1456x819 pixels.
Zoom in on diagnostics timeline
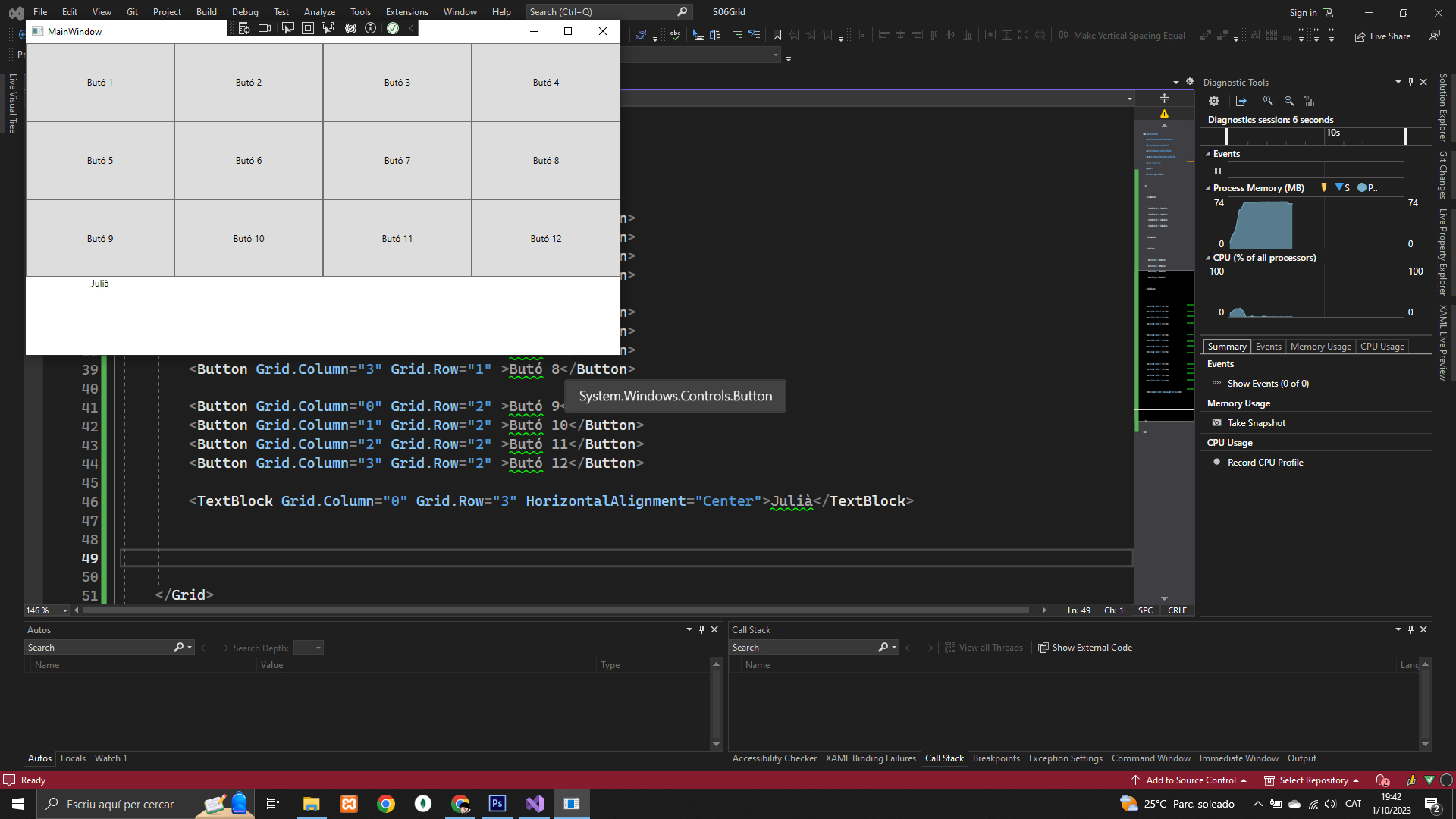pos(1268,101)
